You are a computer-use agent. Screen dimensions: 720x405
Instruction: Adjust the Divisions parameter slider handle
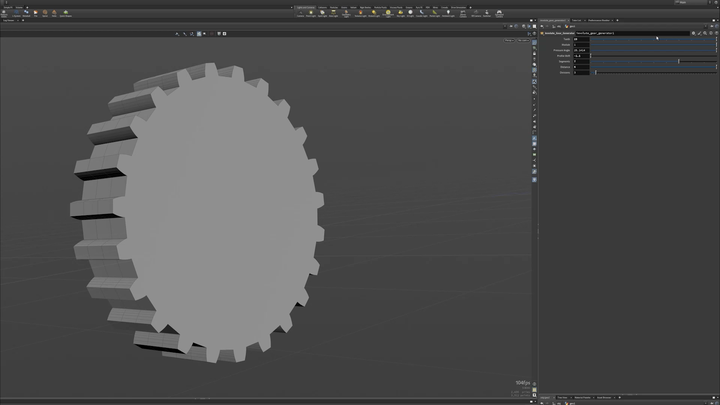click(x=596, y=72)
